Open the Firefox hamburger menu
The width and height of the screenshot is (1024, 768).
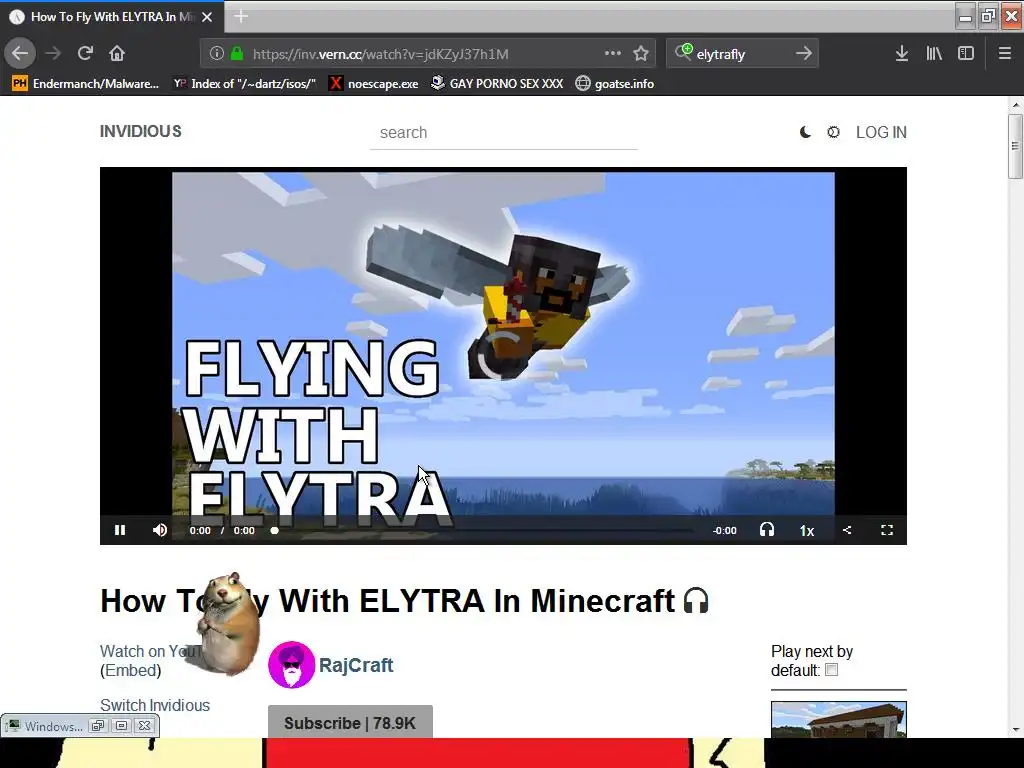click(x=1005, y=54)
